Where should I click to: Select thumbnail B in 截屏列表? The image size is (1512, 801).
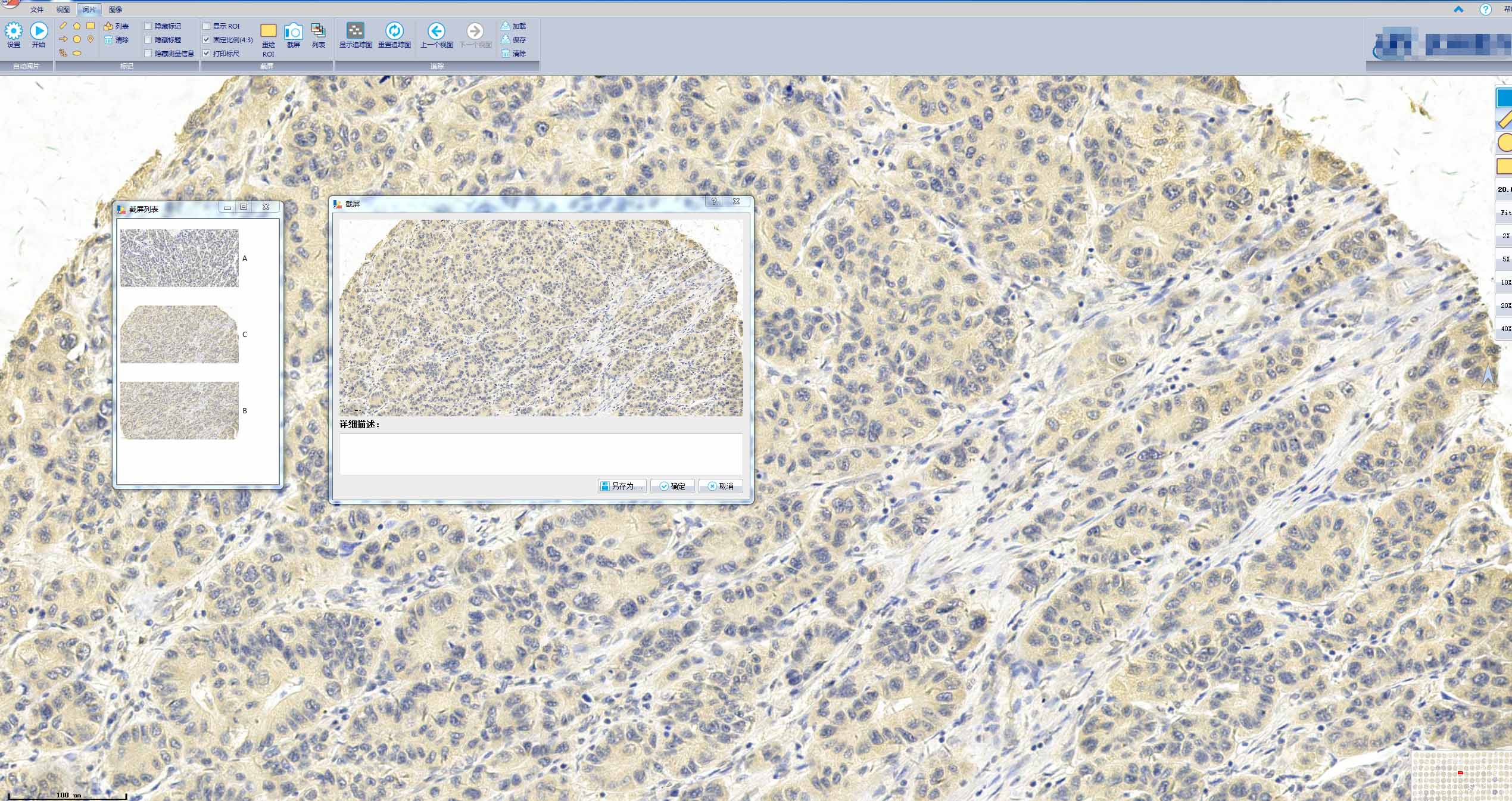[x=179, y=410]
